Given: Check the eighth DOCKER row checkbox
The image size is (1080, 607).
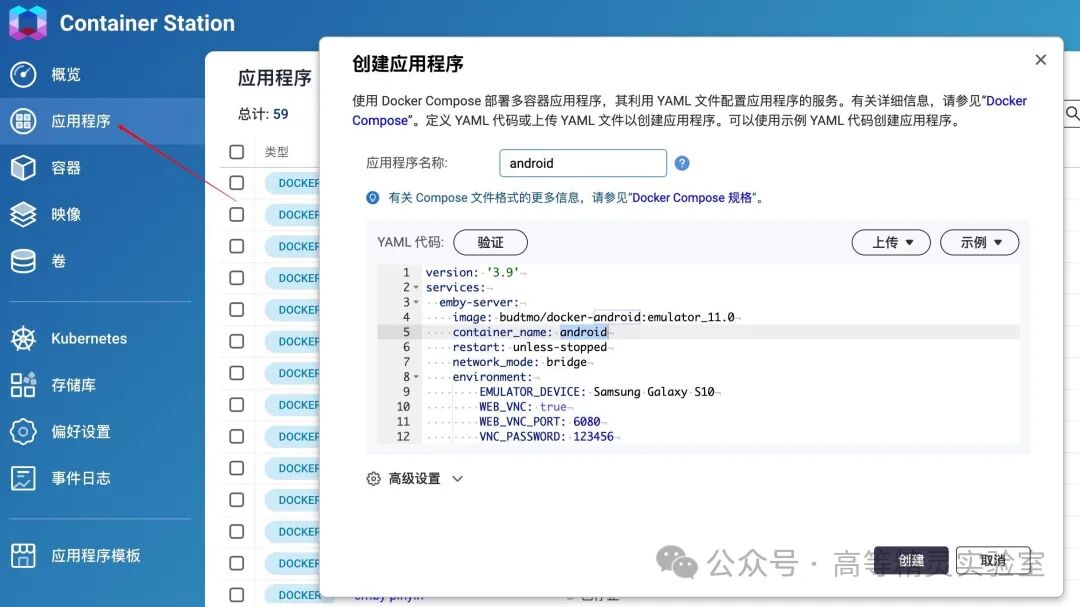Looking at the screenshot, I should pyautogui.click(x=237, y=404).
